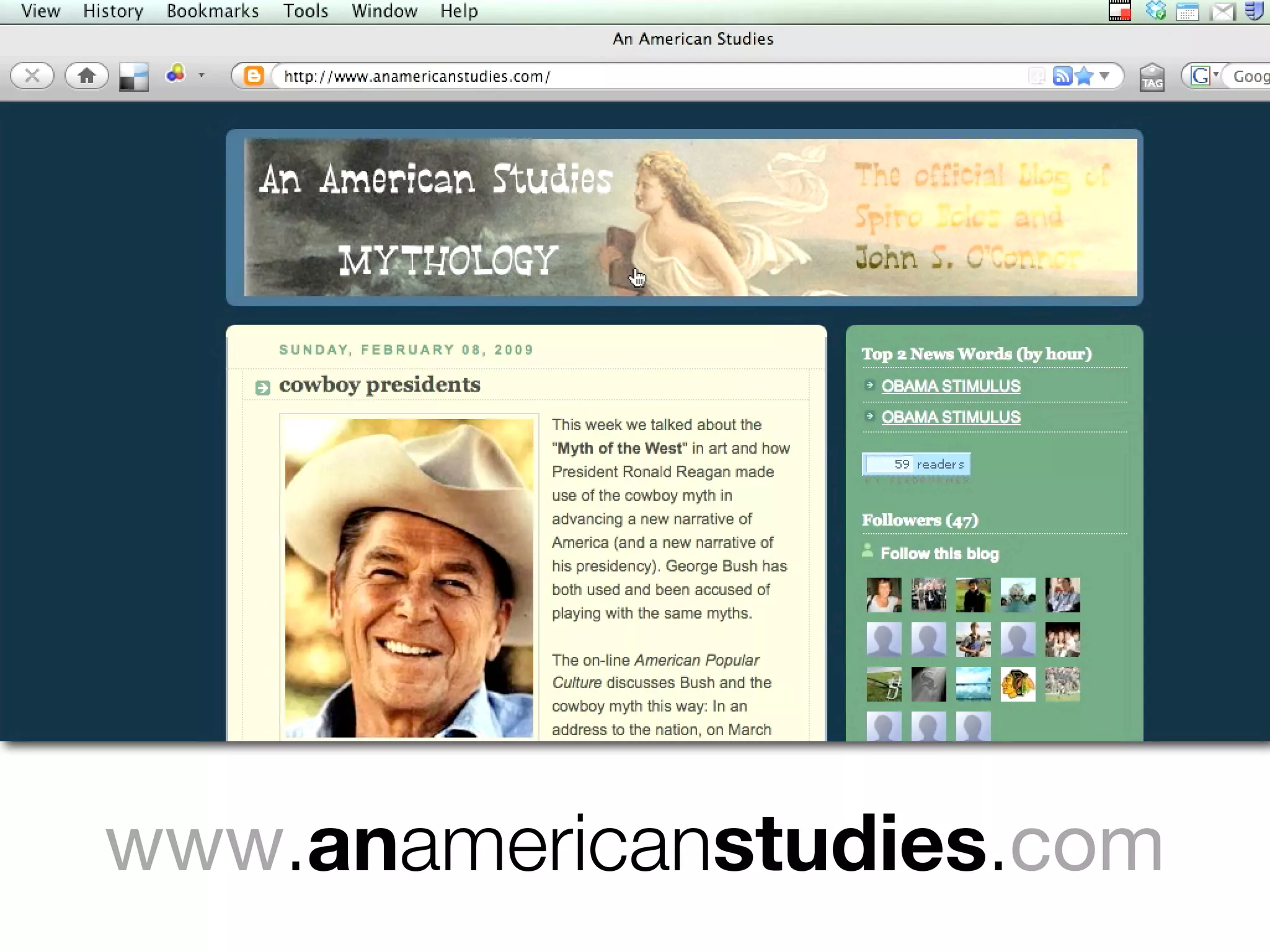Click the Blogger favicon in address bar
Image resolution: width=1270 pixels, height=952 pixels.
(x=254, y=76)
